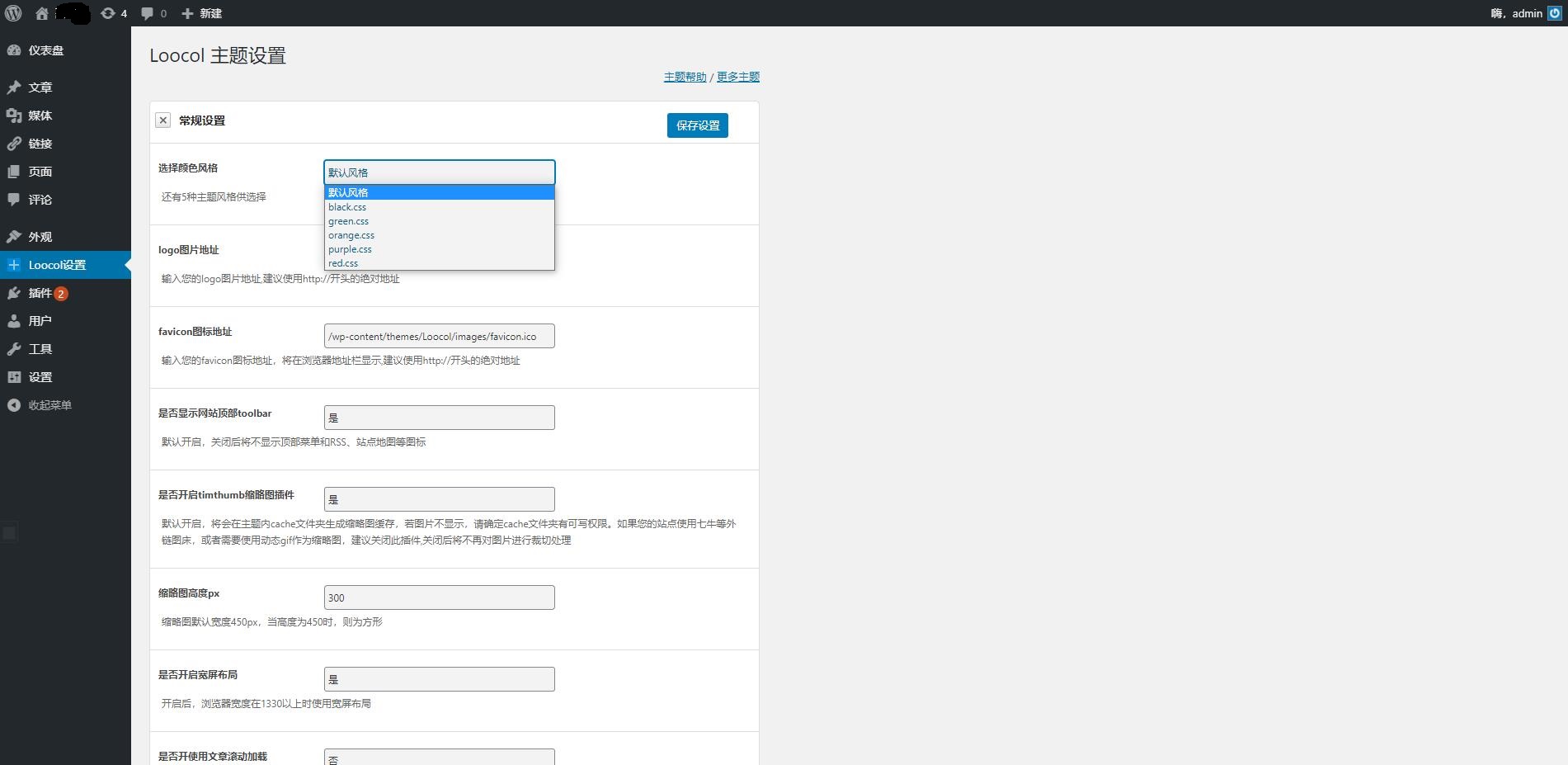This screenshot has height=765, width=1568.
Task: Click the 外观 paintbrush icon
Action: pos(14,237)
